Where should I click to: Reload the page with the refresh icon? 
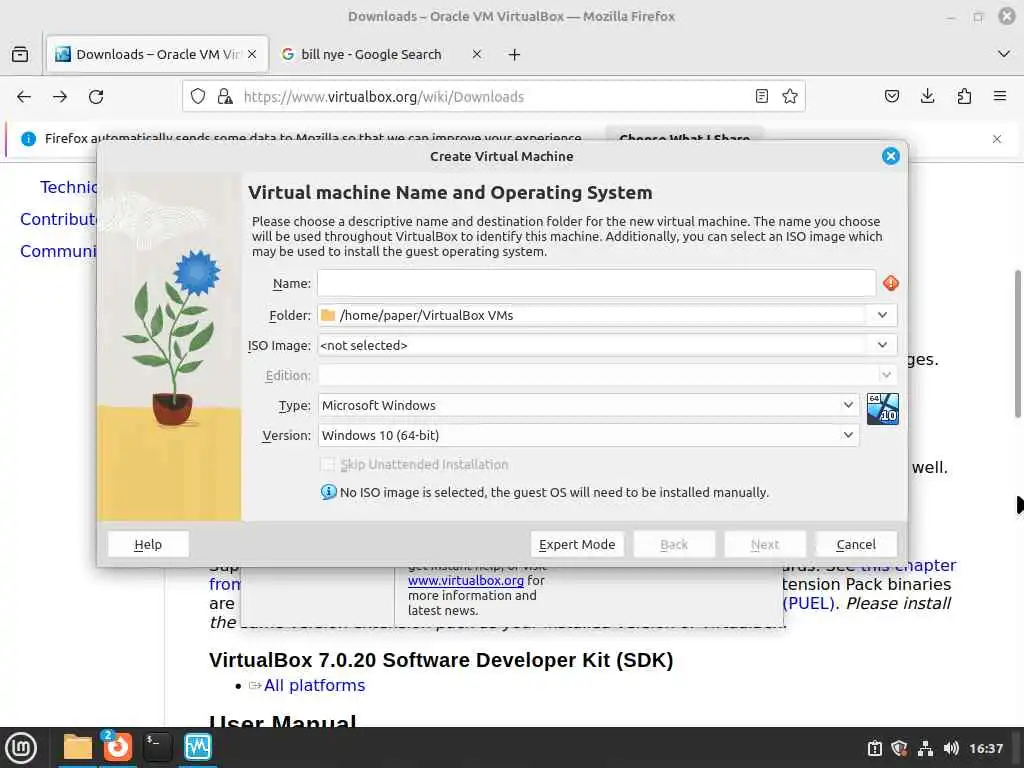[x=96, y=97]
